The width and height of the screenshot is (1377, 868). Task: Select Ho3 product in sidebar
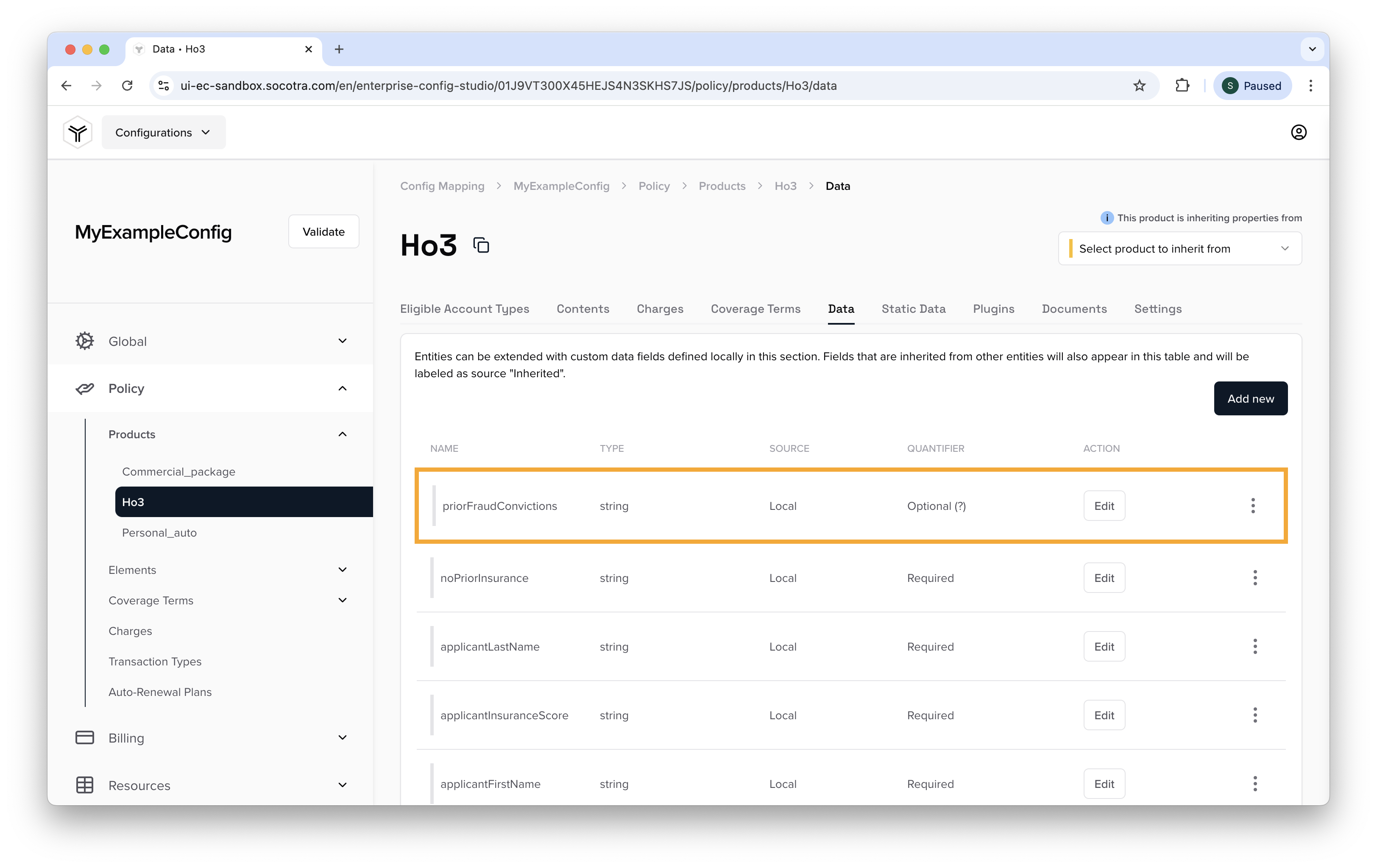point(244,501)
